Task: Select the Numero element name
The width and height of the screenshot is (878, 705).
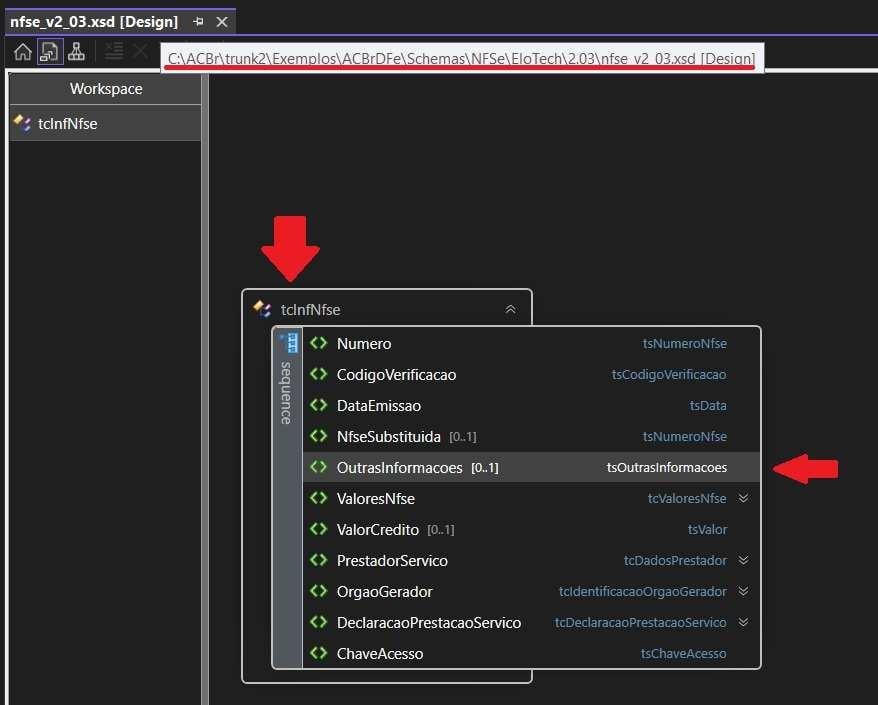Action: click(364, 344)
